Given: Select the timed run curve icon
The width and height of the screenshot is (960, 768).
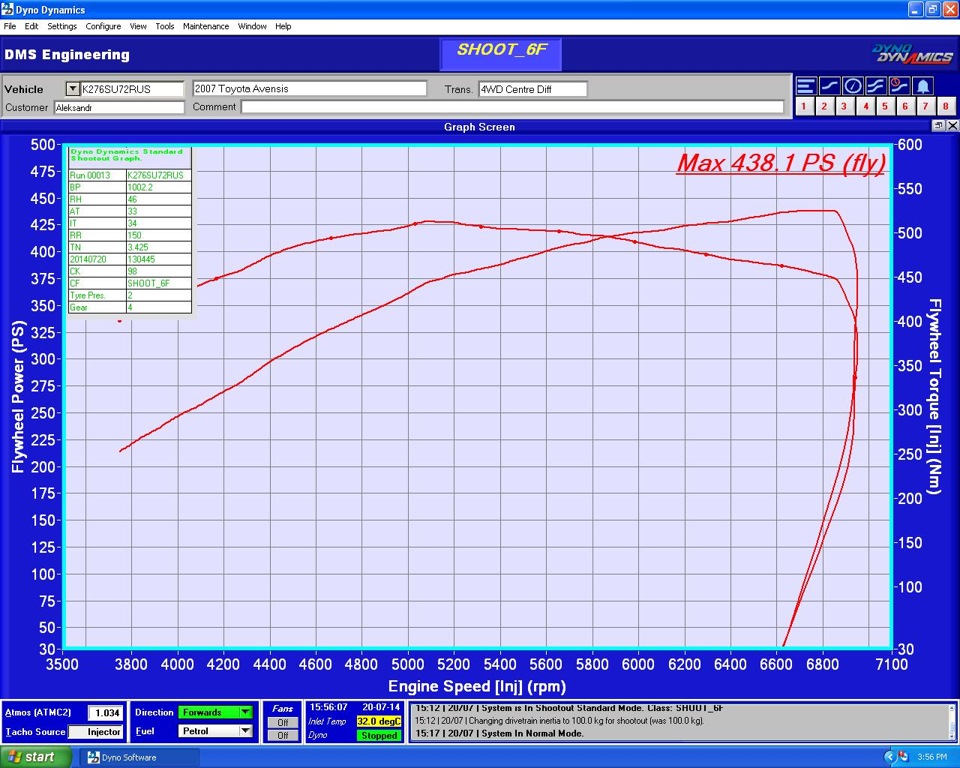Looking at the screenshot, I should [x=897, y=85].
